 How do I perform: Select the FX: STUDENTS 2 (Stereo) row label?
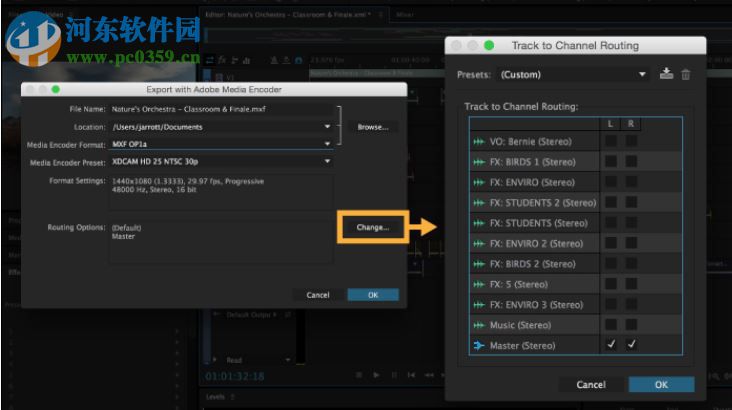click(x=543, y=203)
